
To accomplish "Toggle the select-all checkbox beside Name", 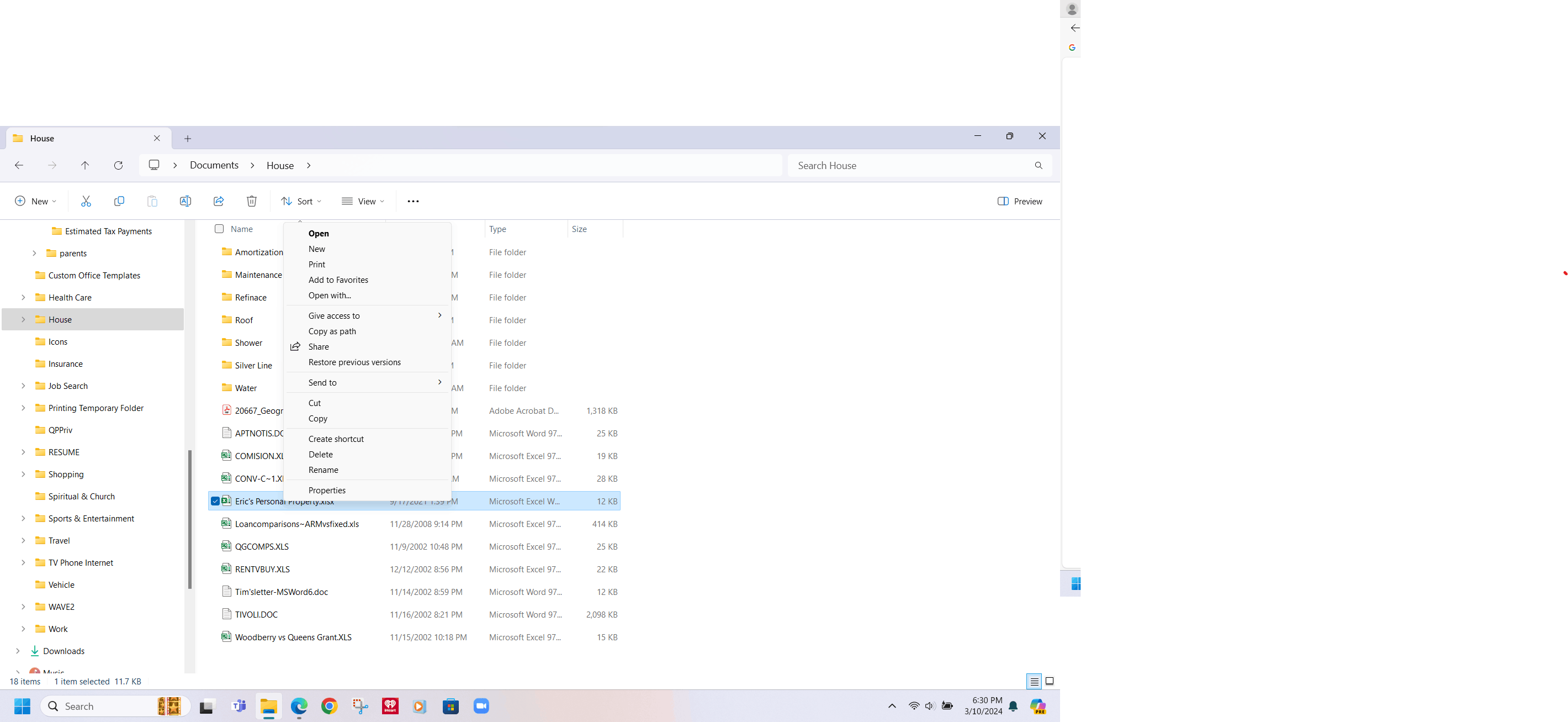I will coord(219,229).
